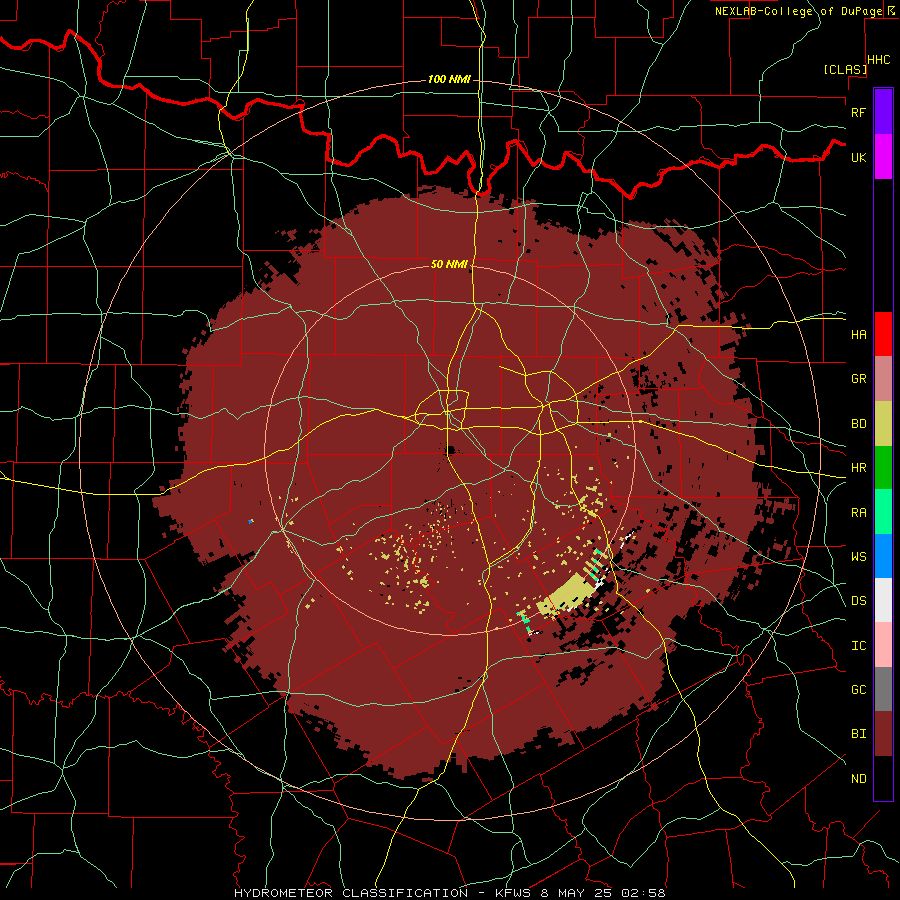The width and height of the screenshot is (900, 900).
Task: Click the light pink IC legend swatch
Action: (883, 645)
